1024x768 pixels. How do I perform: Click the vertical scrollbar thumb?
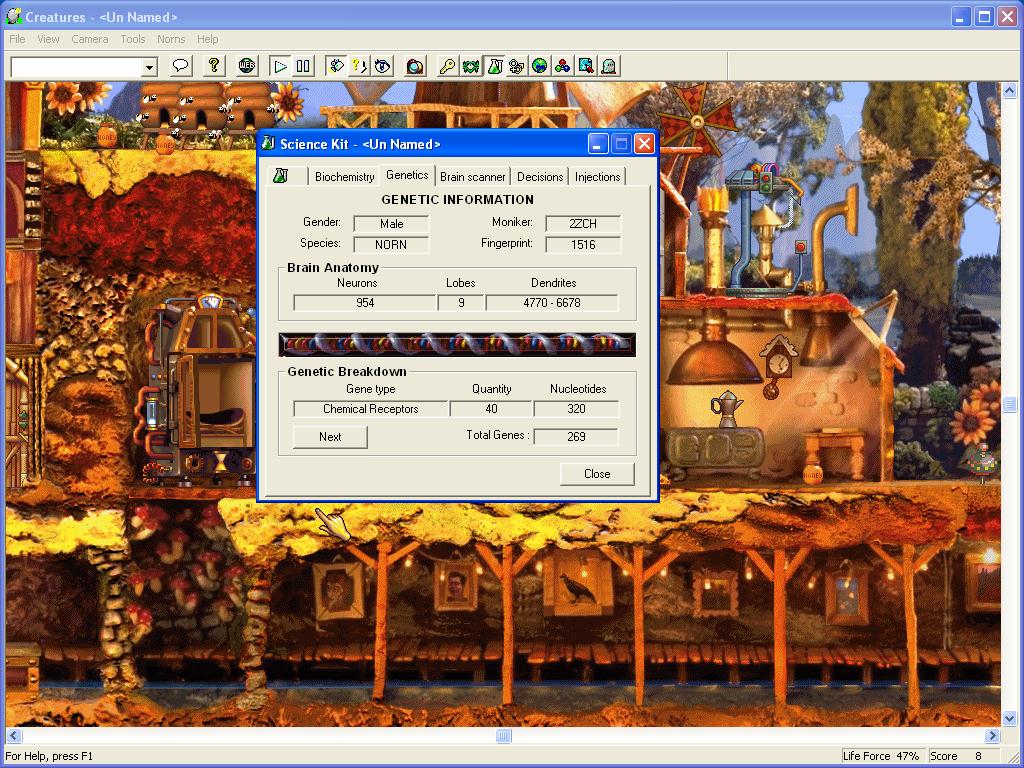1009,405
